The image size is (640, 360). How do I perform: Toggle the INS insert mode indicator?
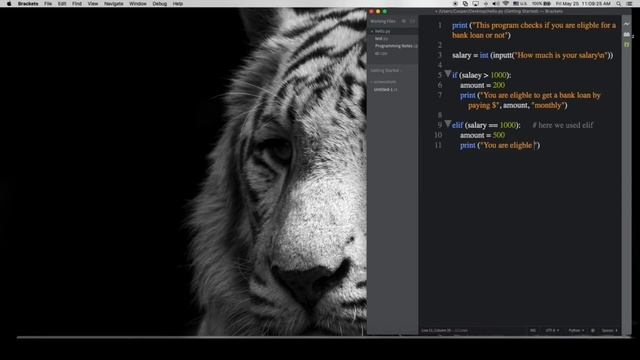tap(533, 331)
